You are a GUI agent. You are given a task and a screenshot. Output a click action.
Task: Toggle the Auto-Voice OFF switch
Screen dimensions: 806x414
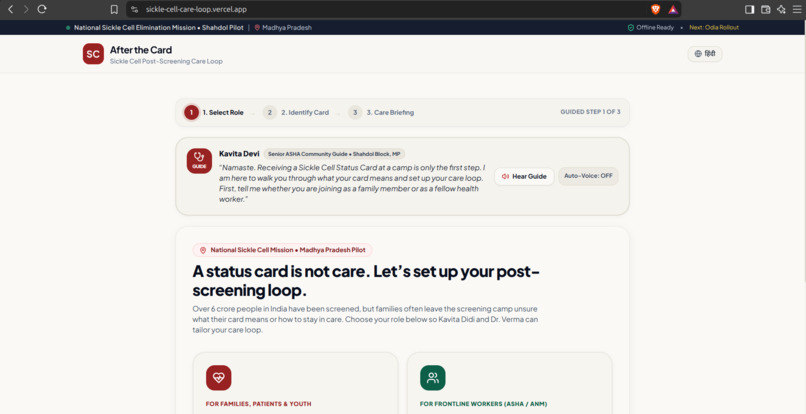pos(588,176)
